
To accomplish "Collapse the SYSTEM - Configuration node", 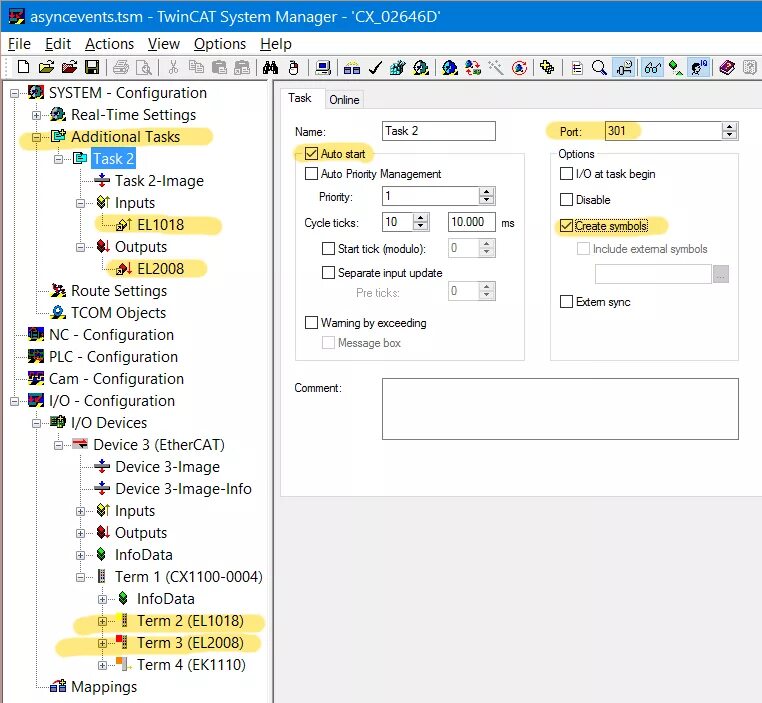I will (x=15, y=93).
